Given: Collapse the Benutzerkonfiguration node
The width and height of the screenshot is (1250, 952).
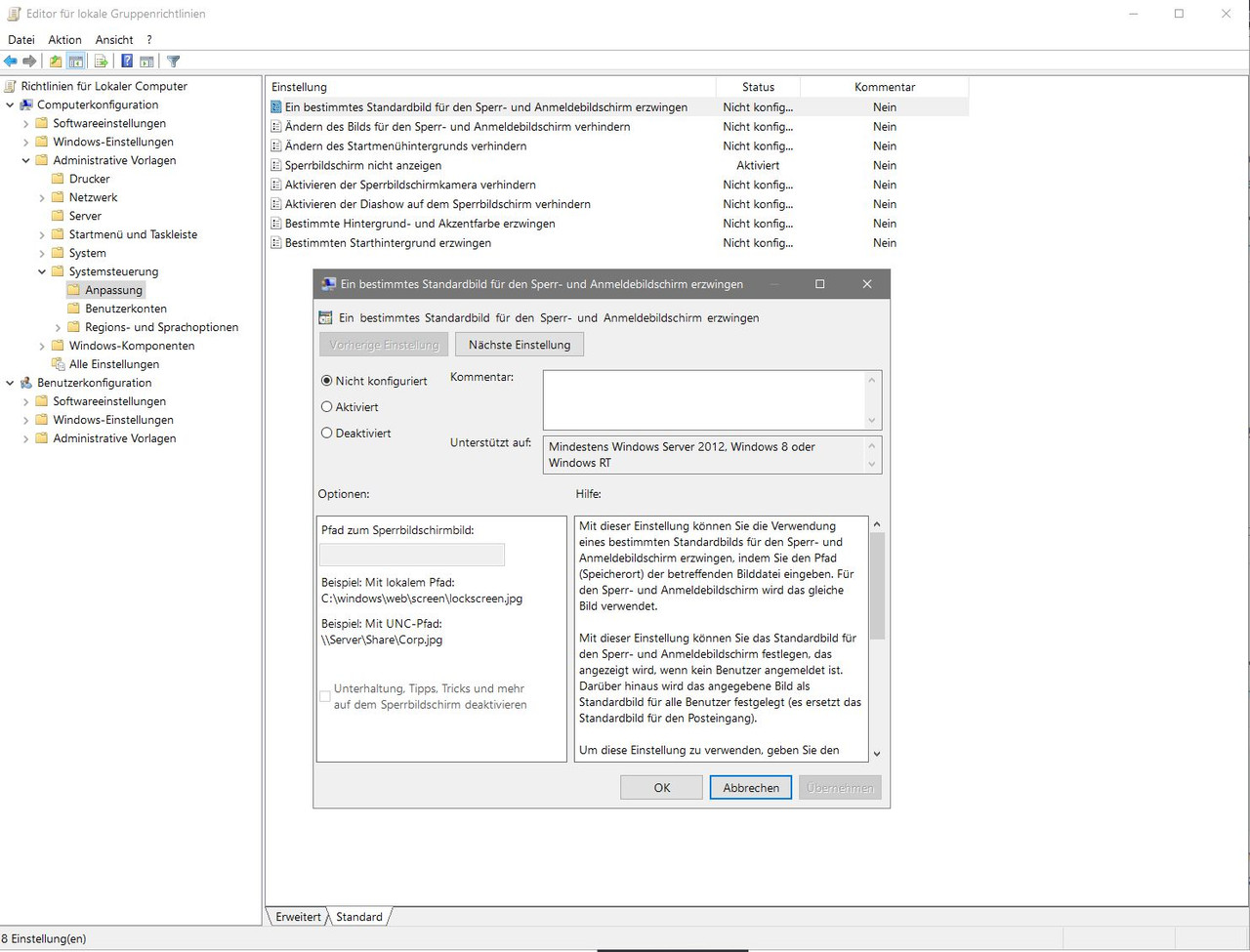Looking at the screenshot, I should [10, 383].
